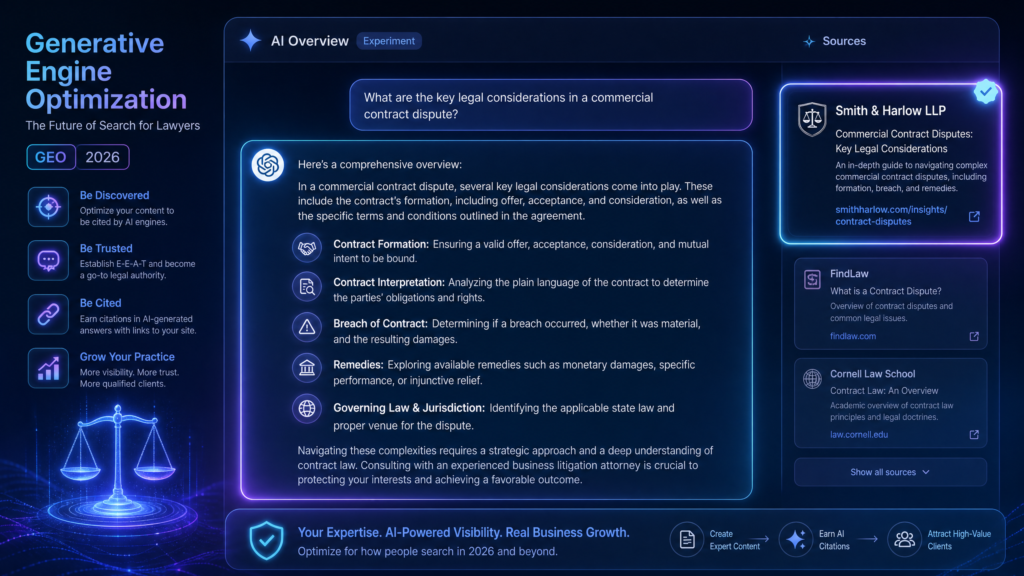This screenshot has width=1024, height=576.
Task: Click the Earn AI Citations label
Action: [x=834, y=540]
